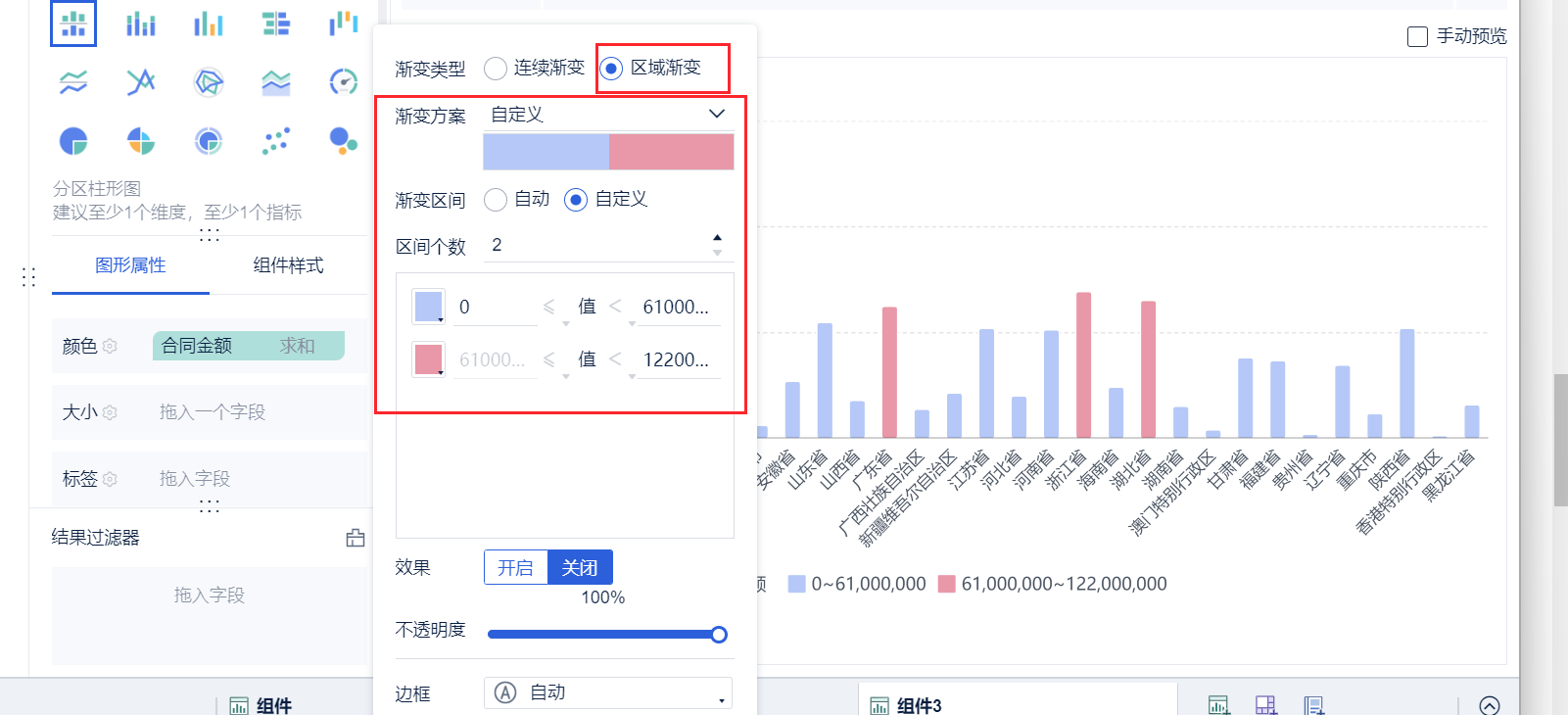The width and height of the screenshot is (1568, 715).
Task: Select the 区域渐变 radio button
Action: click(x=611, y=68)
